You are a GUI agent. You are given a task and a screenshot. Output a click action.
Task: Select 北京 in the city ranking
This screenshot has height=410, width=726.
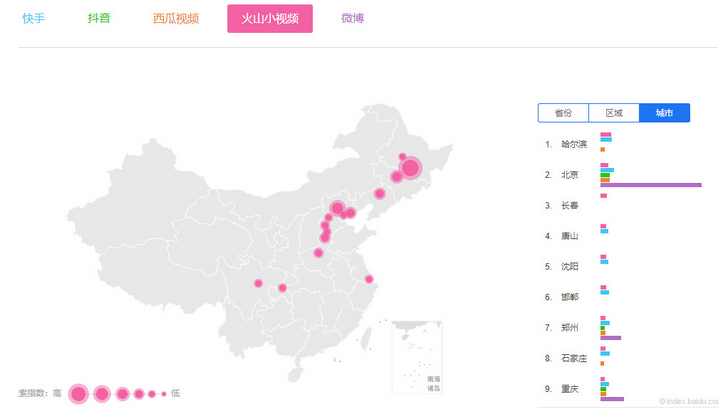(570, 175)
